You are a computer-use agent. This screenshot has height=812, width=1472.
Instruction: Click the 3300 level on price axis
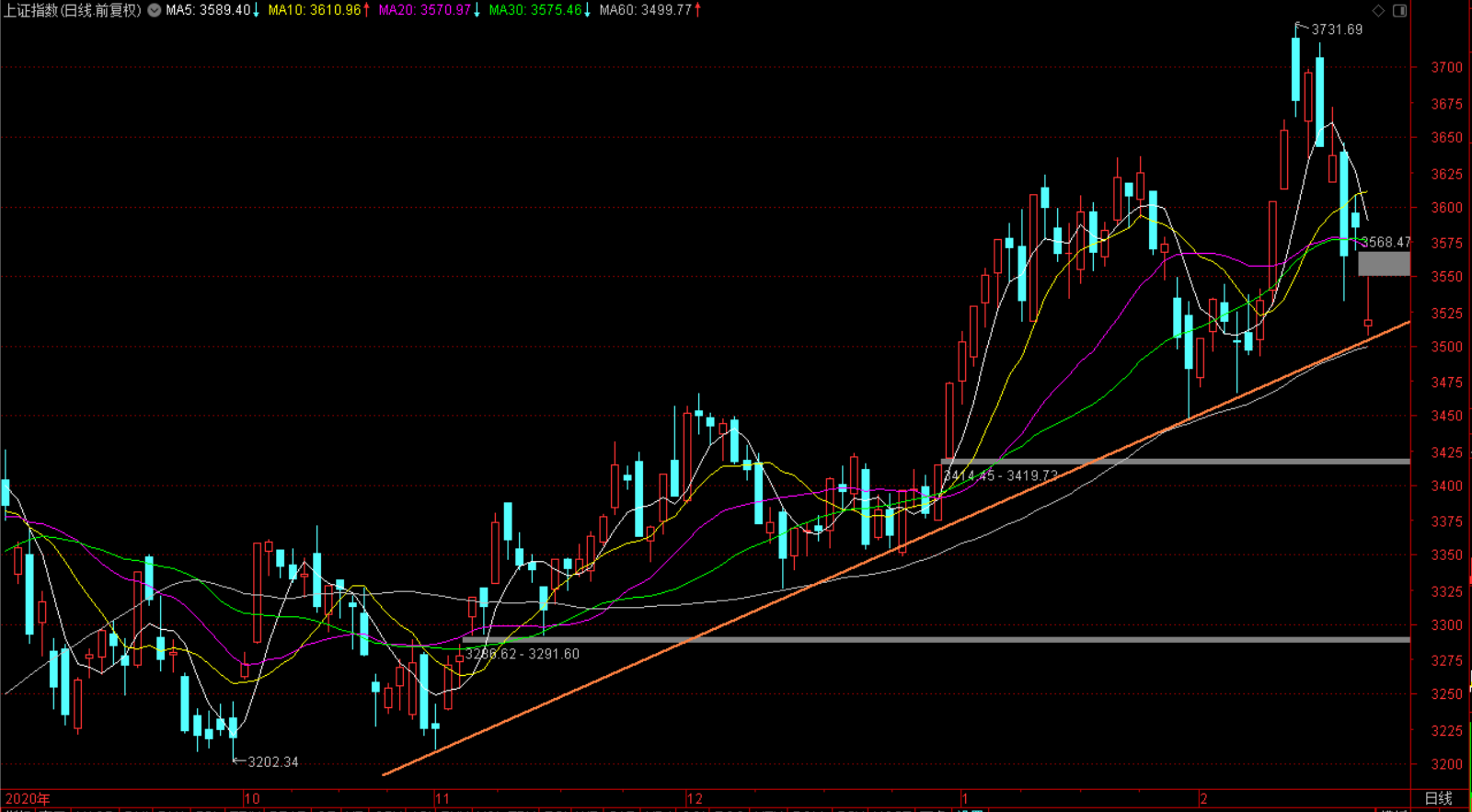pos(1446,624)
